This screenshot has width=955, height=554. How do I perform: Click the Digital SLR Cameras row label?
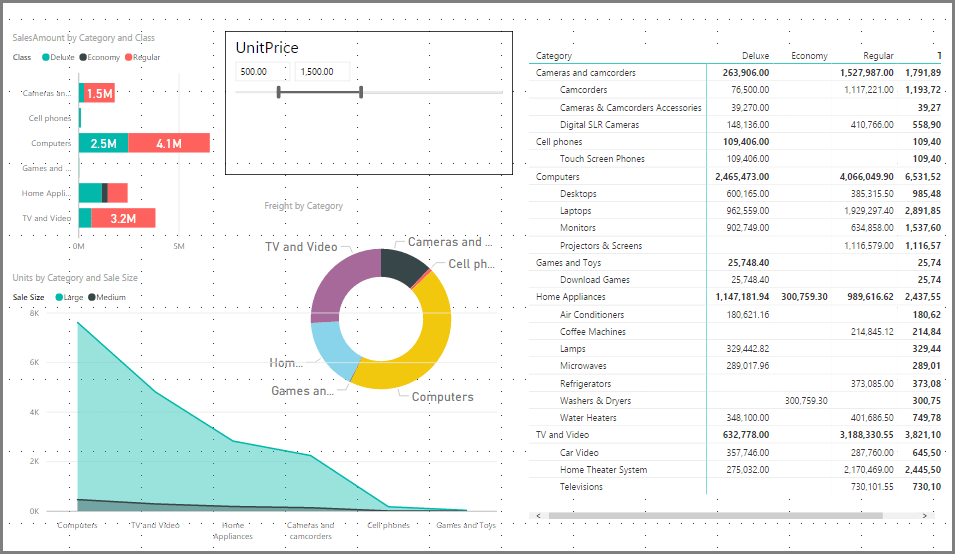(599, 124)
